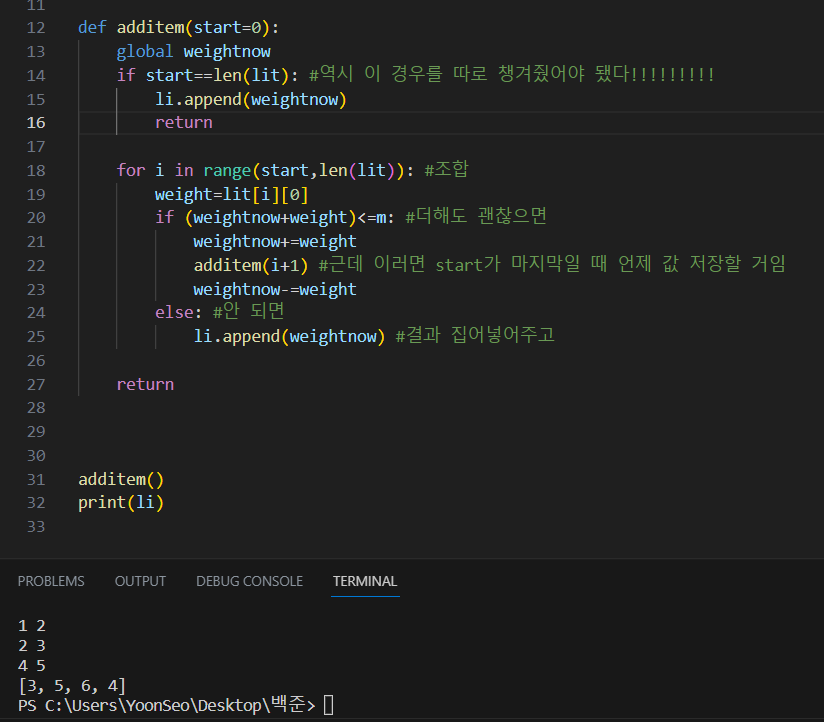Screen dimensions: 824x722
Task: Click terminal input line '1 2'
Action: click(x=32, y=626)
